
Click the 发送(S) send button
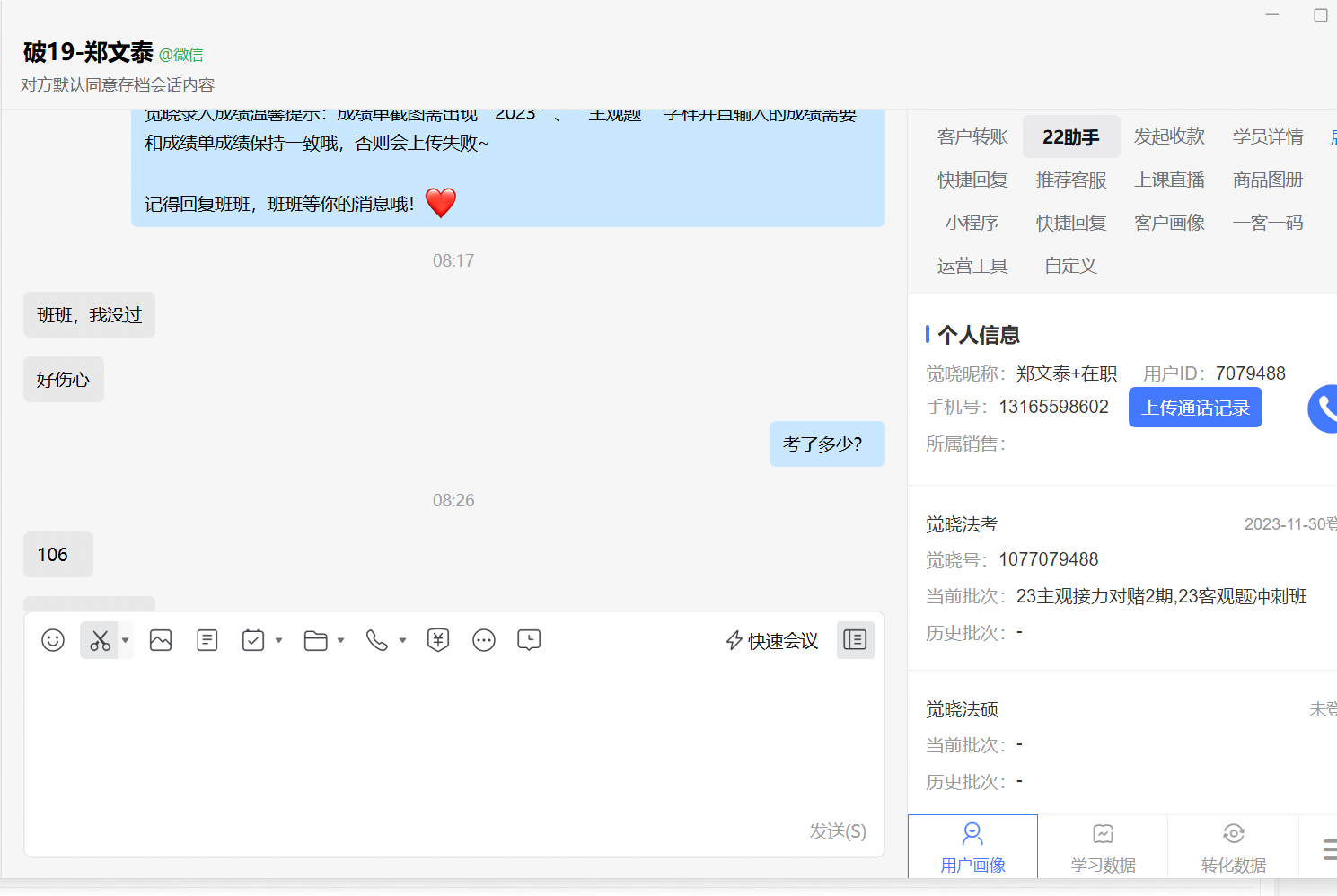click(838, 831)
